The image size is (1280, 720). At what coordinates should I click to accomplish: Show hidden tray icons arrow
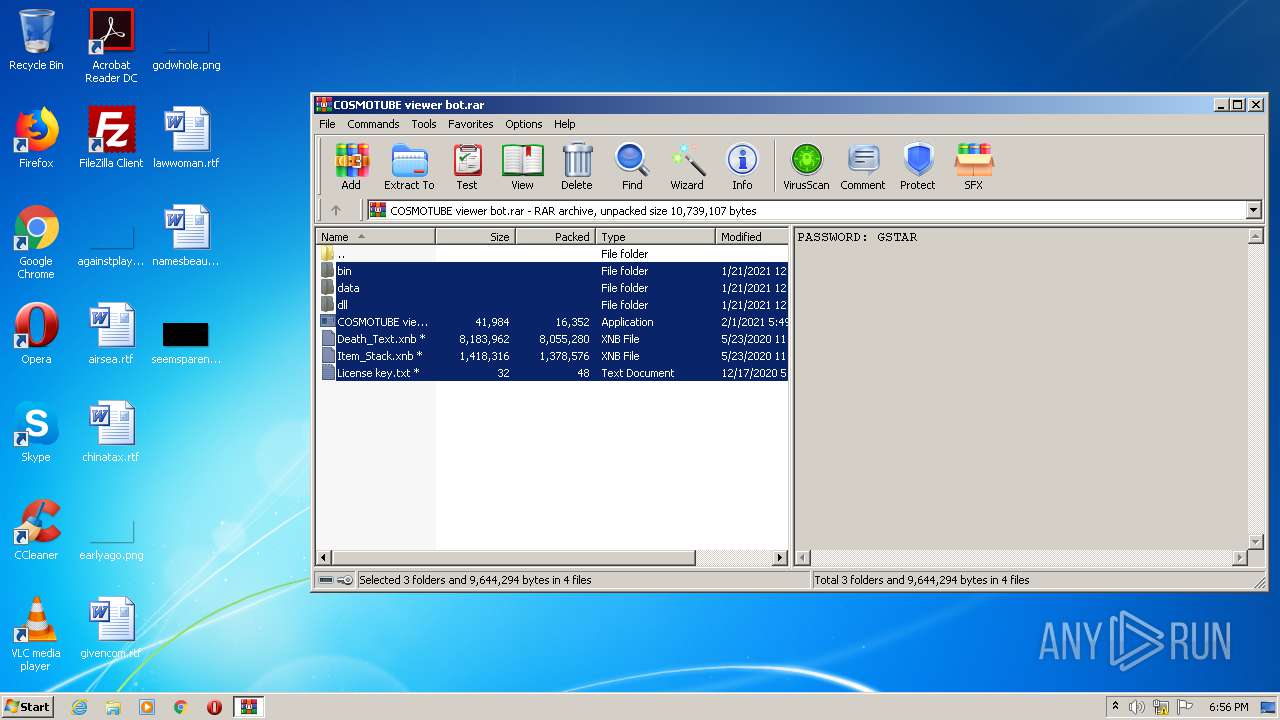pos(1116,707)
